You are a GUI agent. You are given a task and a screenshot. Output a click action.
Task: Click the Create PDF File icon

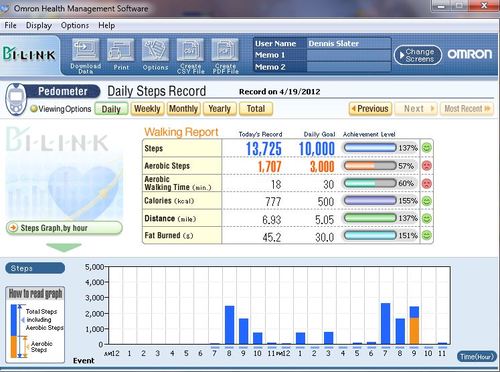pos(225,56)
